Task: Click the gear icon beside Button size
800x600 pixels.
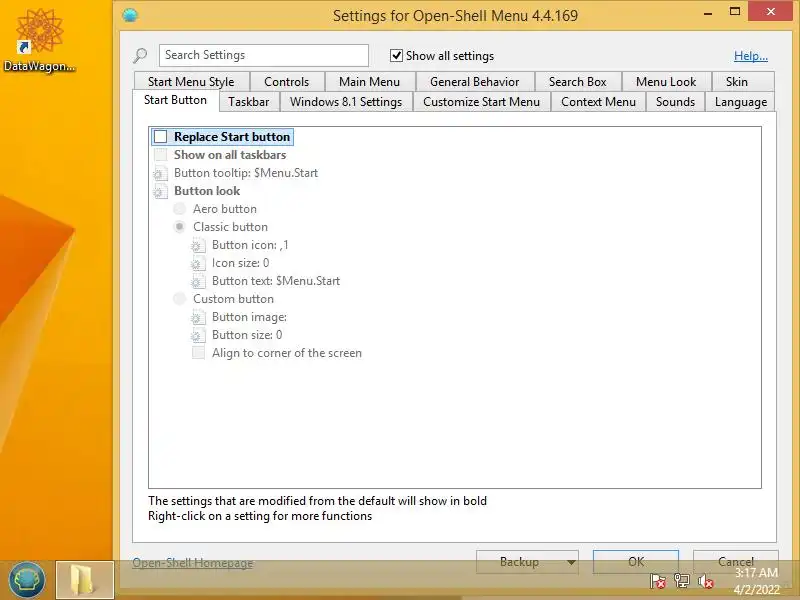Action: coord(198,335)
